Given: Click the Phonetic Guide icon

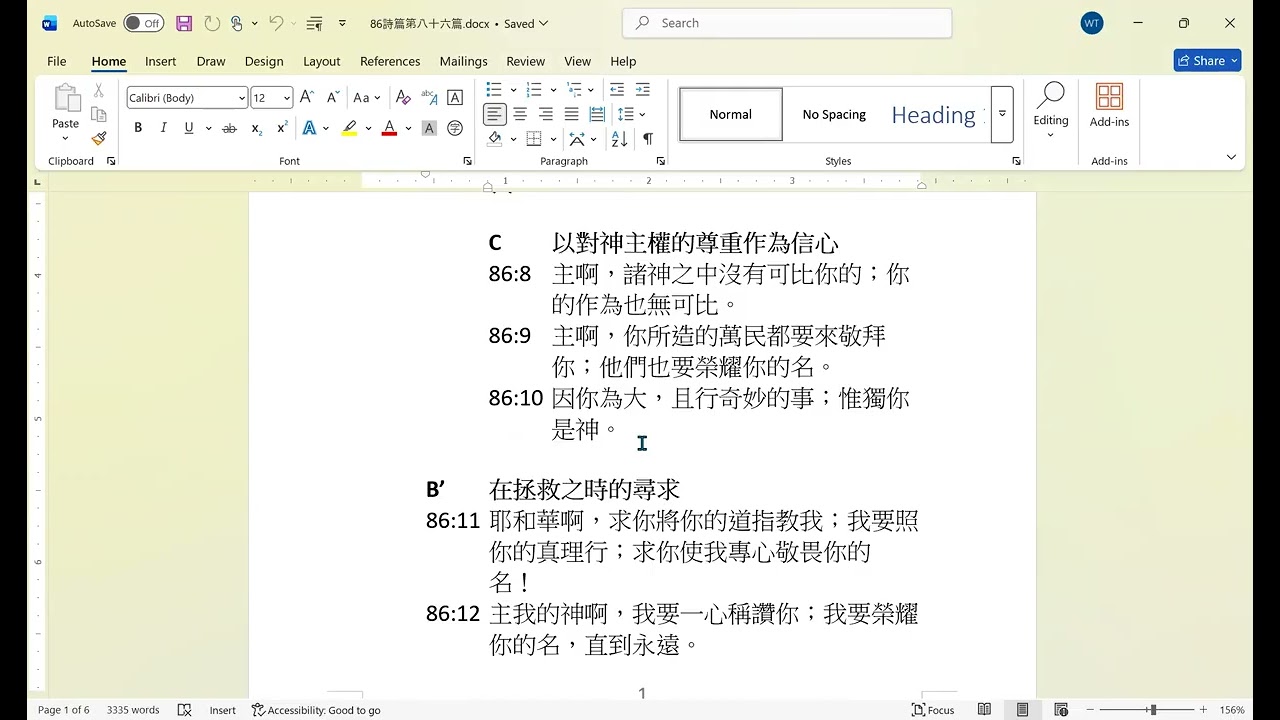Looking at the screenshot, I should coord(429,97).
